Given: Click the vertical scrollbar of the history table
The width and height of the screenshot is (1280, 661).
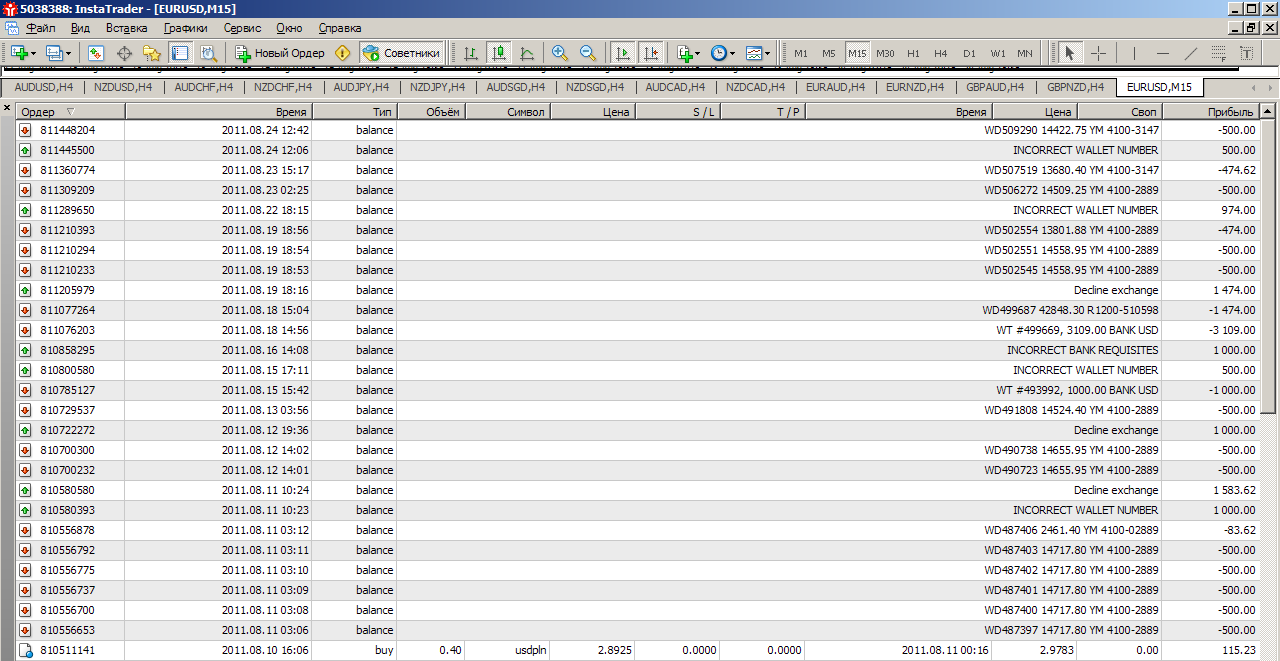Looking at the screenshot, I should [x=1268, y=380].
